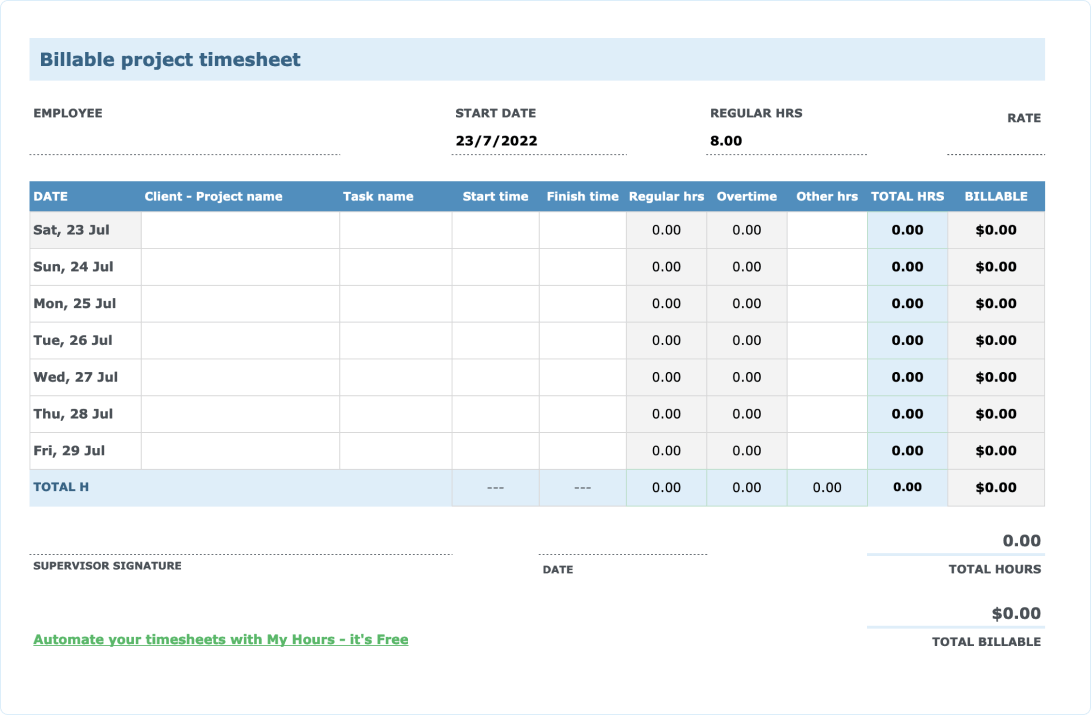Screen dimensions: 1091x715
Task: Click the 'Finish time' column header
Action: (583, 196)
